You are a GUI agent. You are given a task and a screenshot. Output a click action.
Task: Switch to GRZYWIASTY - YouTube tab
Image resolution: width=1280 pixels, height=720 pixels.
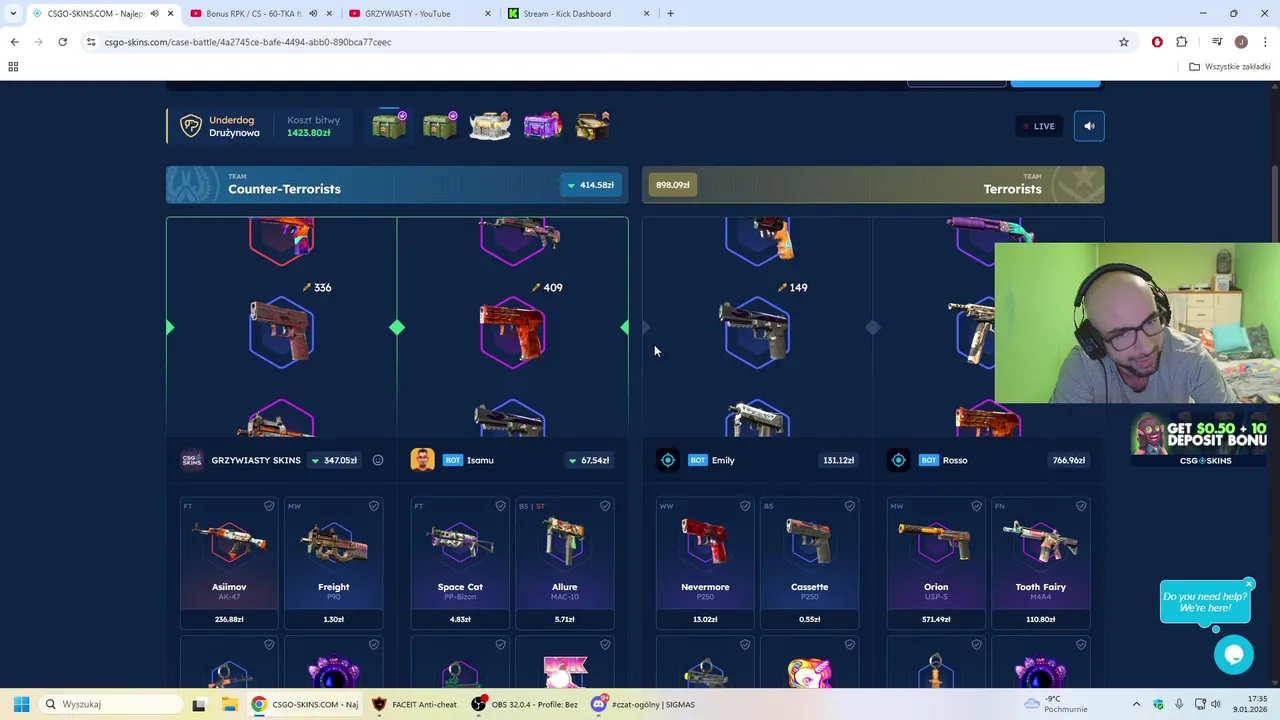(x=408, y=14)
